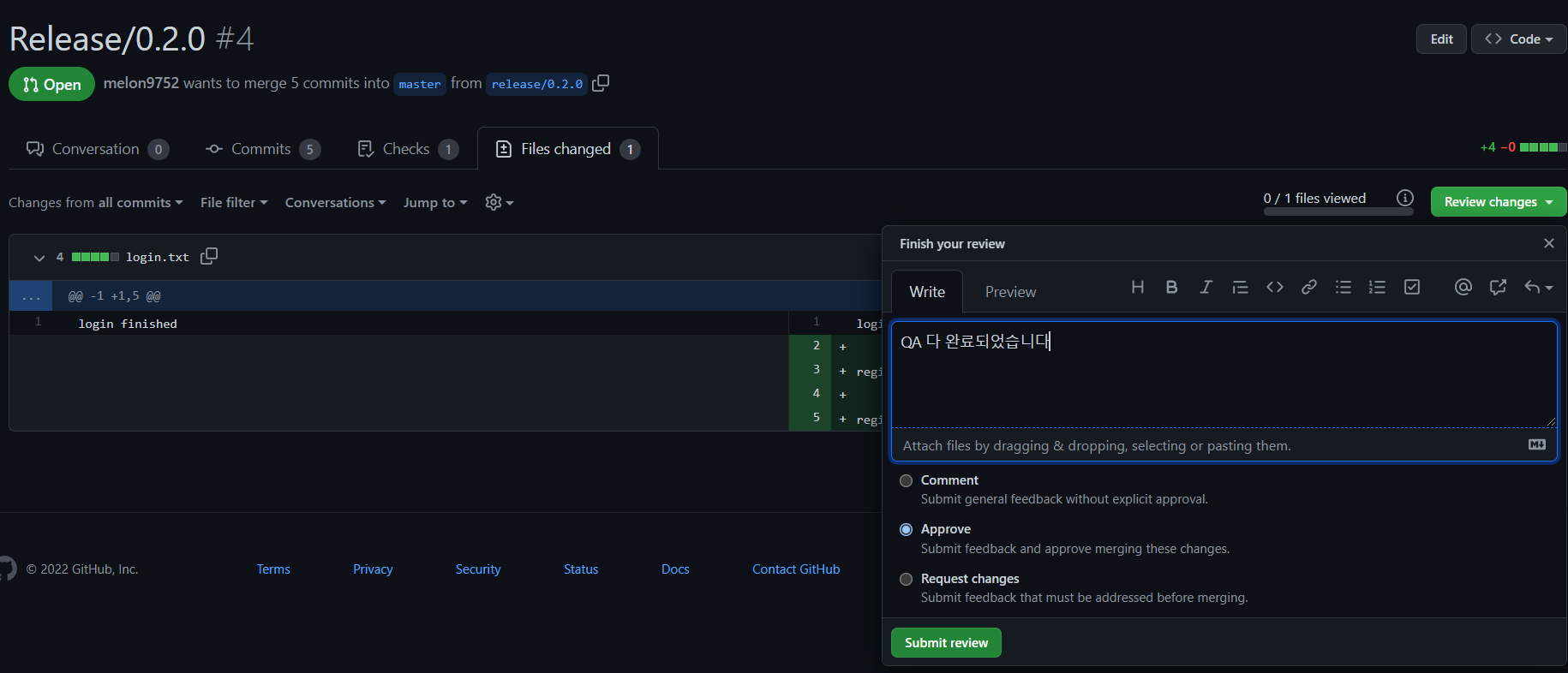Click the Open status badge
The width and height of the screenshot is (1568, 673).
click(51, 84)
